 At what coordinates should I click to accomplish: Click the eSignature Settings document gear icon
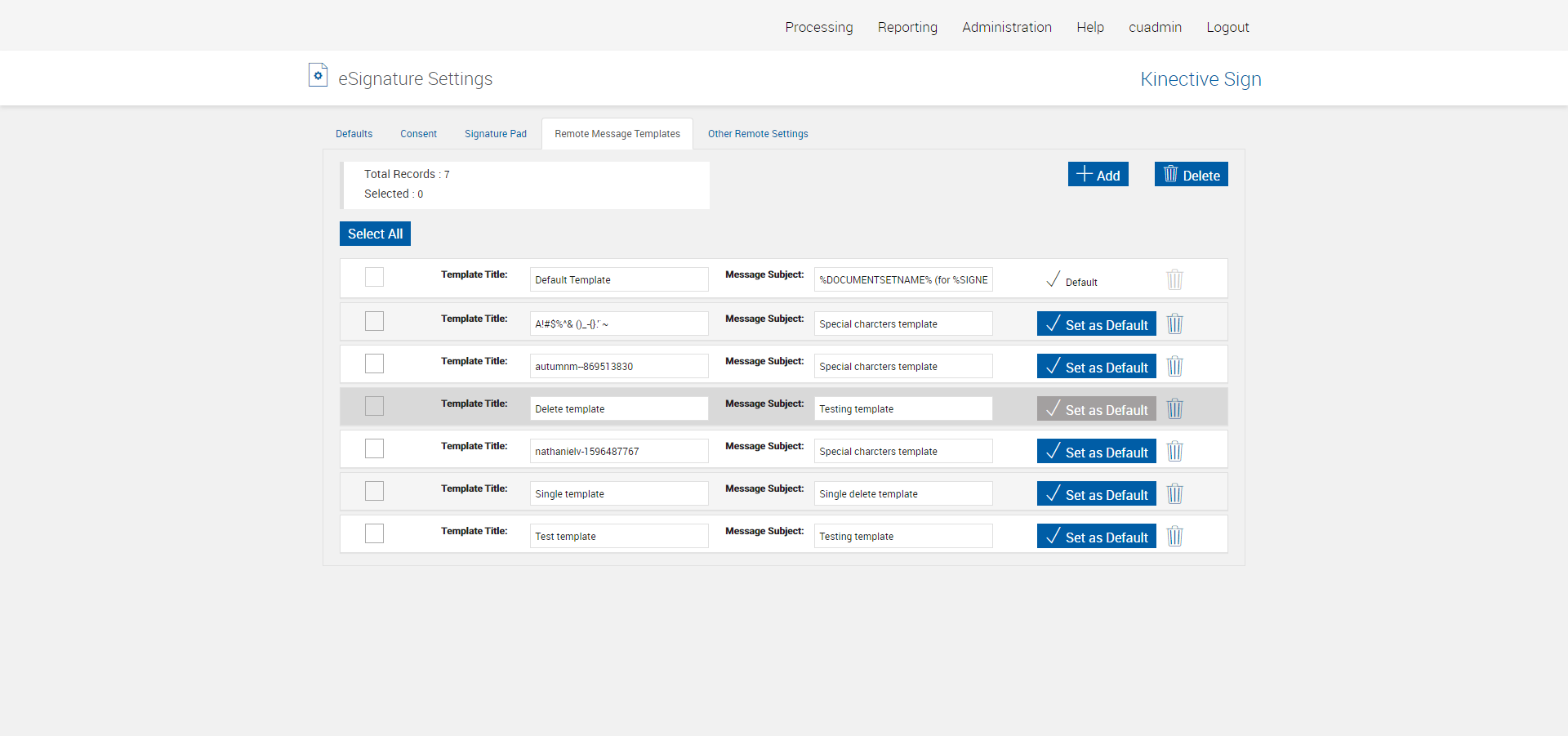click(x=318, y=76)
